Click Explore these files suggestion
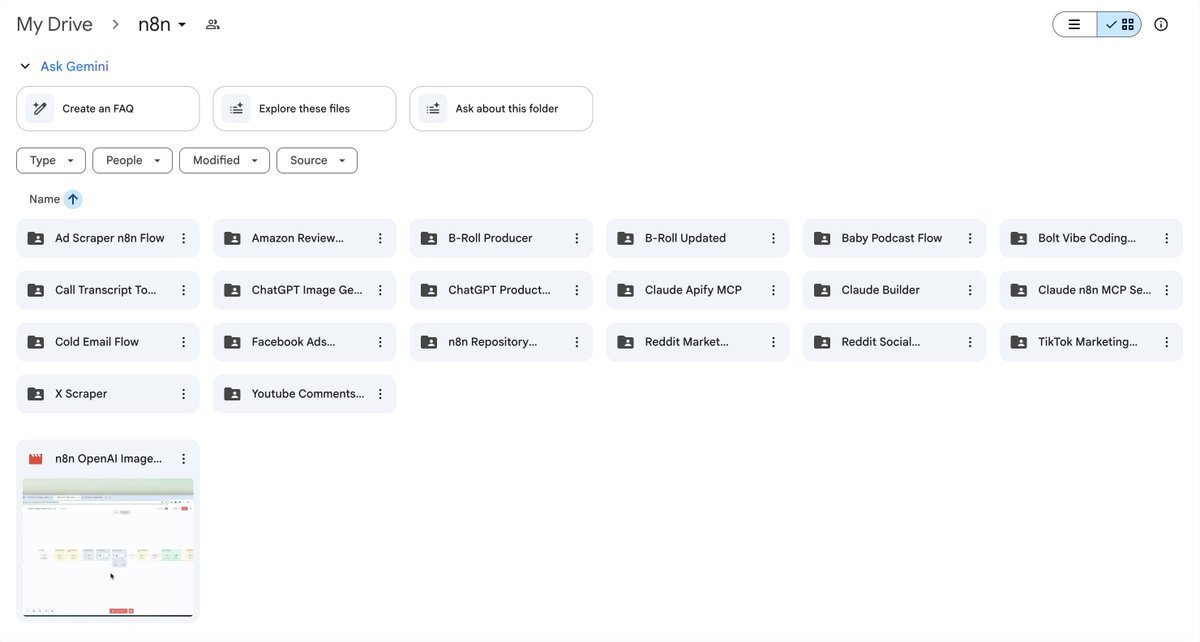The width and height of the screenshot is (1200, 642). click(x=304, y=108)
